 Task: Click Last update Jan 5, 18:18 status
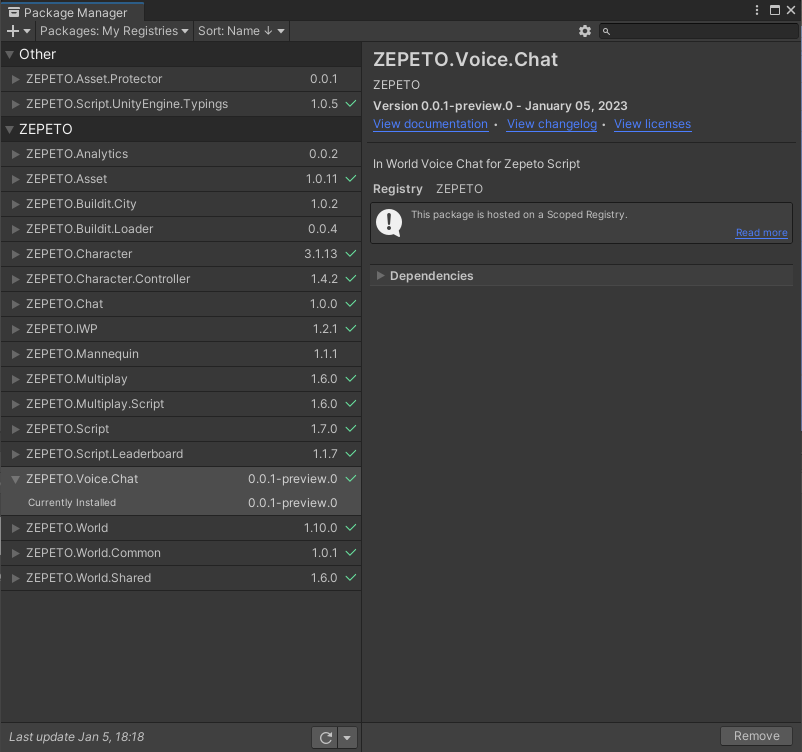(77, 737)
